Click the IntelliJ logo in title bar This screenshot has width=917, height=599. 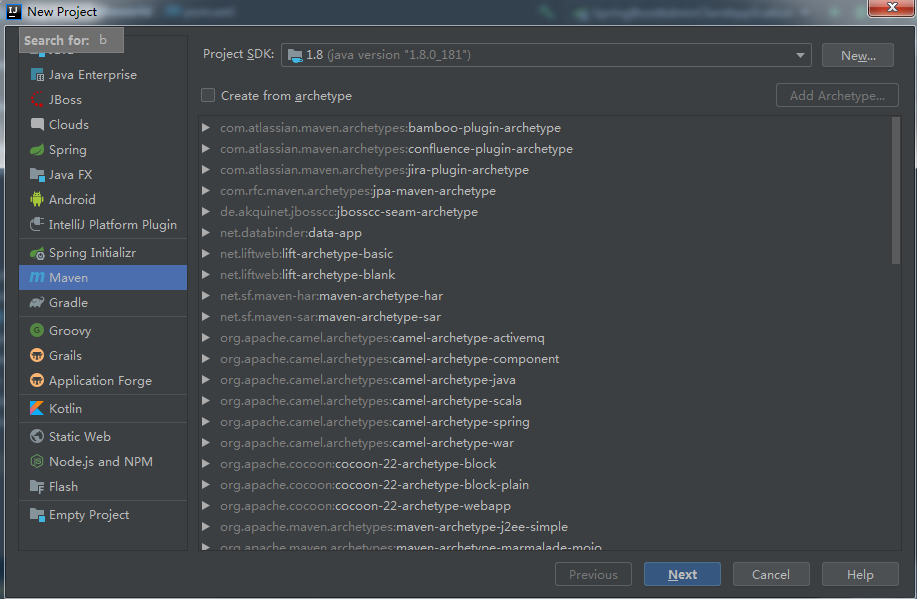point(14,12)
